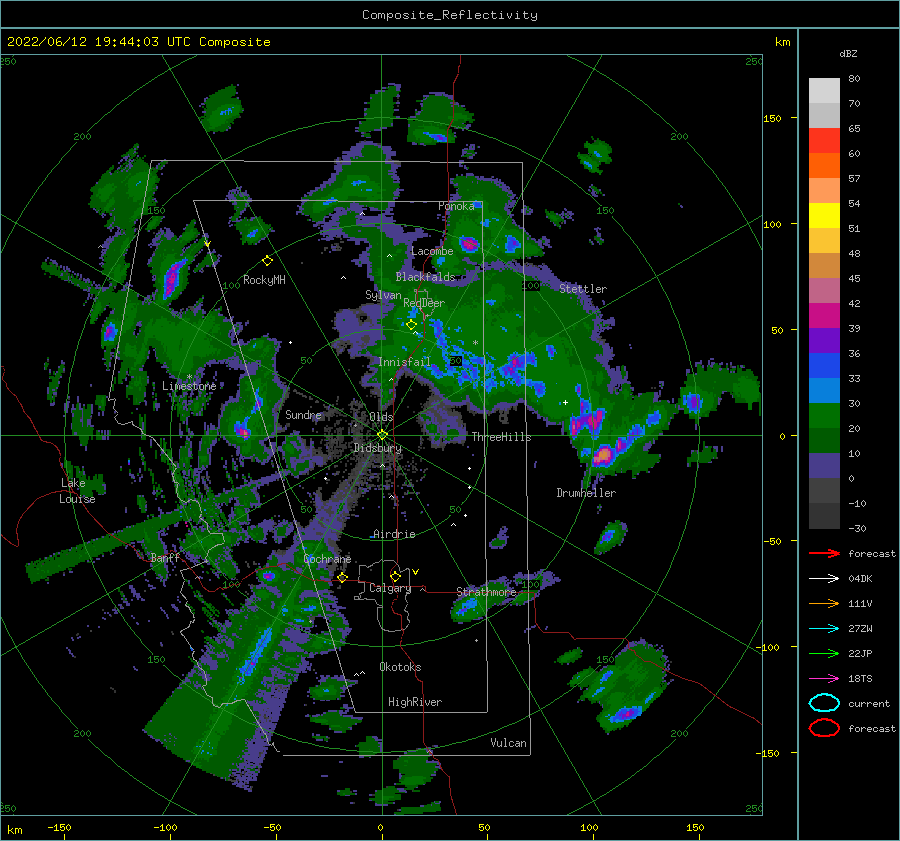Click the dBZ legend heading
Image resolution: width=900 pixels, height=841 pixels.
[848, 53]
